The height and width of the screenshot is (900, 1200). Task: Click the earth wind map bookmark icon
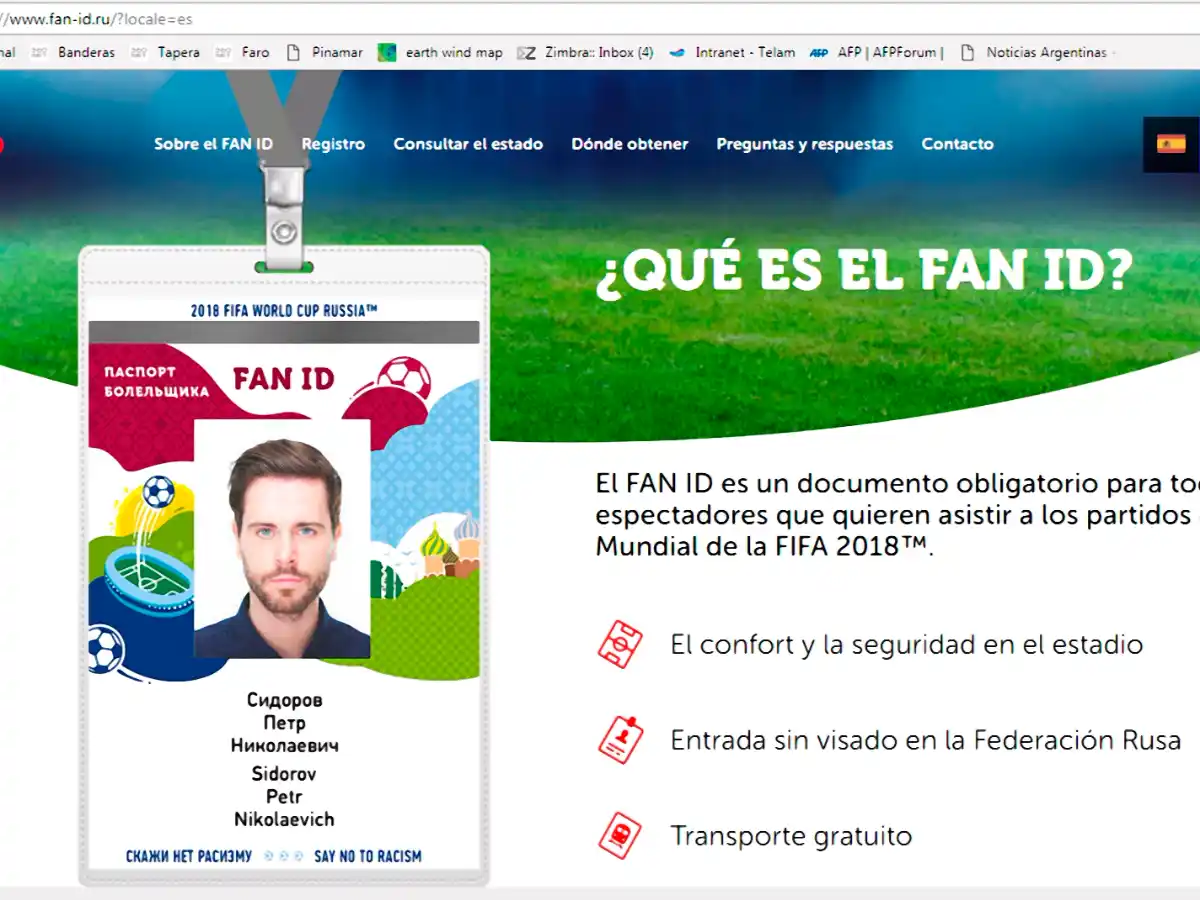388,51
